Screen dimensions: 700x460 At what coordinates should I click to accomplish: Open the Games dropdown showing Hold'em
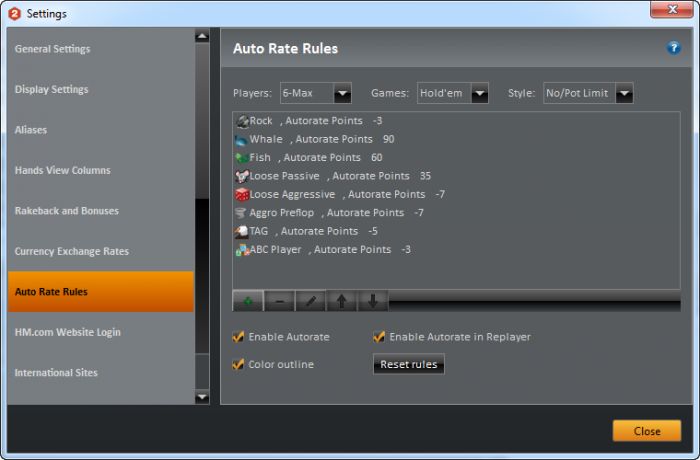click(x=453, y=93)
